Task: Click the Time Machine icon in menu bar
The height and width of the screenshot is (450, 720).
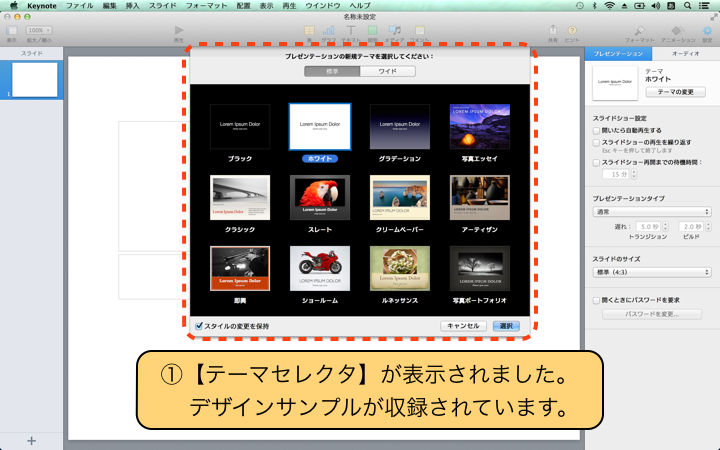Action: [x=579, y=6]
